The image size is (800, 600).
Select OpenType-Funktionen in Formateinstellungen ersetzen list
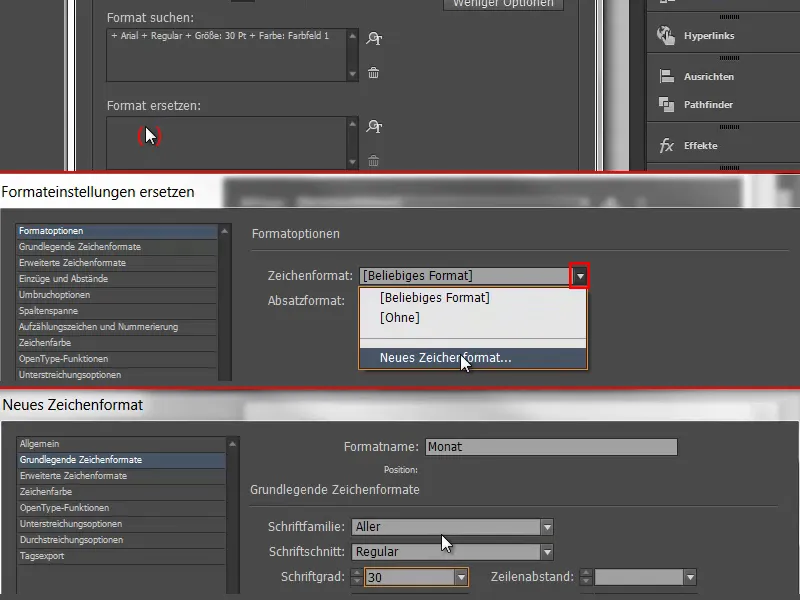117,359
